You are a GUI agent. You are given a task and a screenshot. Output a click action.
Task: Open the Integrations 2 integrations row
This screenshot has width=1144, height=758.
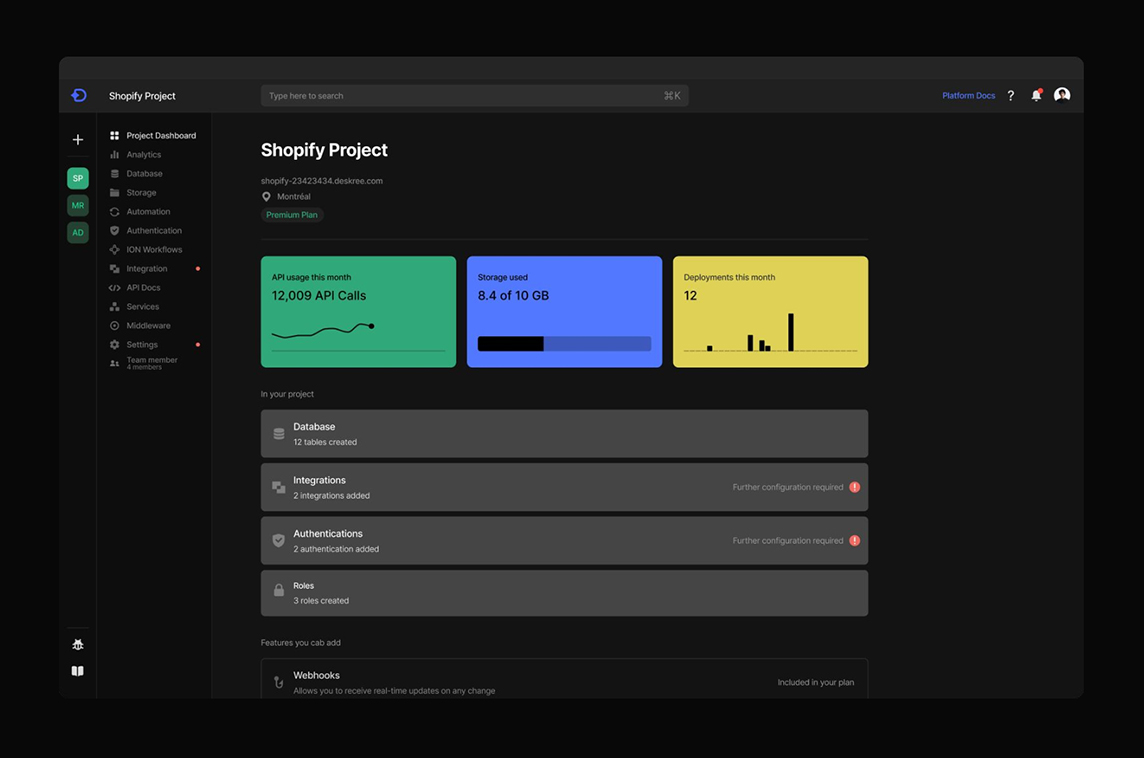(564, 487)
